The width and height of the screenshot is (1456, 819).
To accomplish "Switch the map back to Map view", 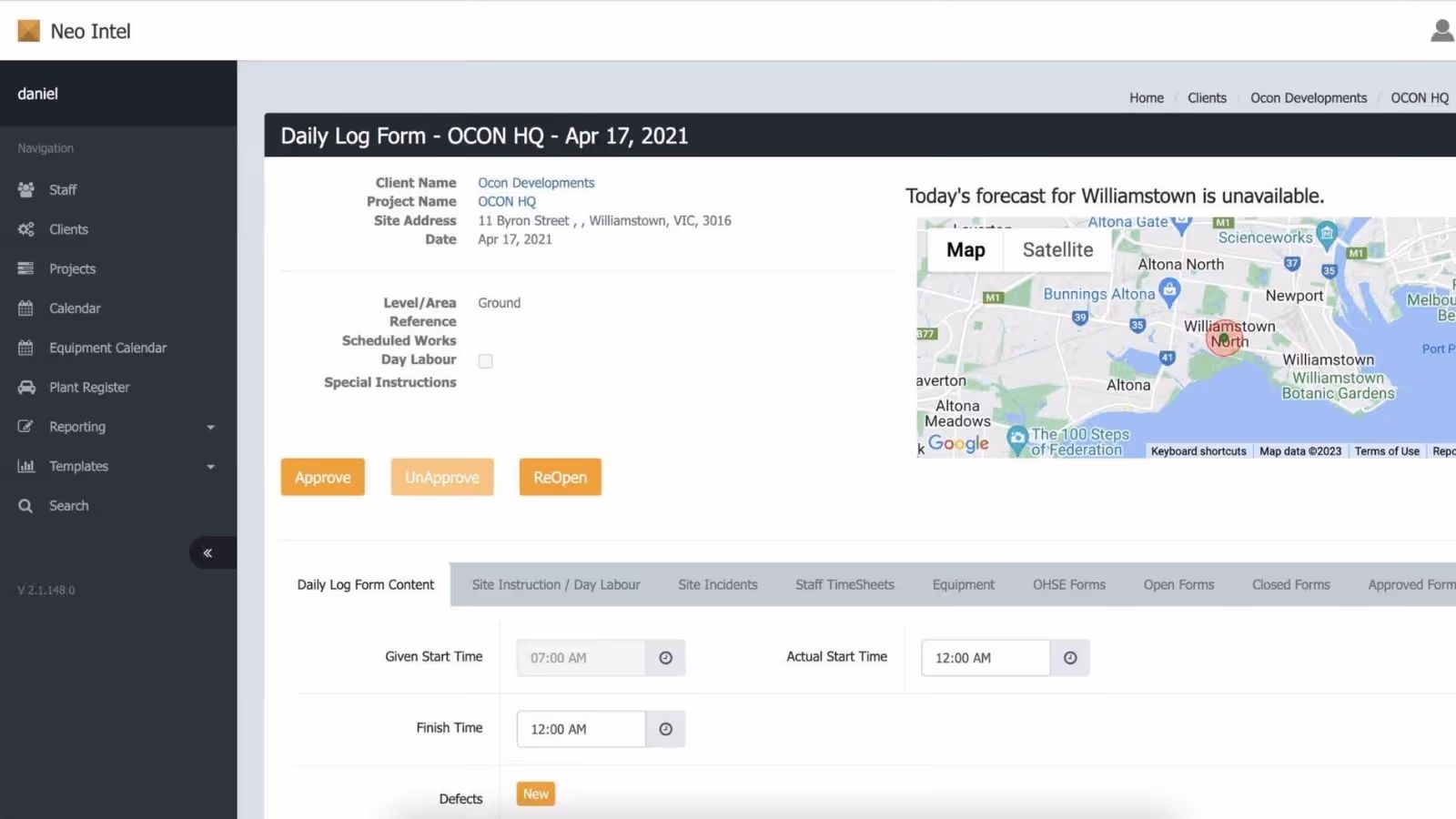I will tap(966, 249).
